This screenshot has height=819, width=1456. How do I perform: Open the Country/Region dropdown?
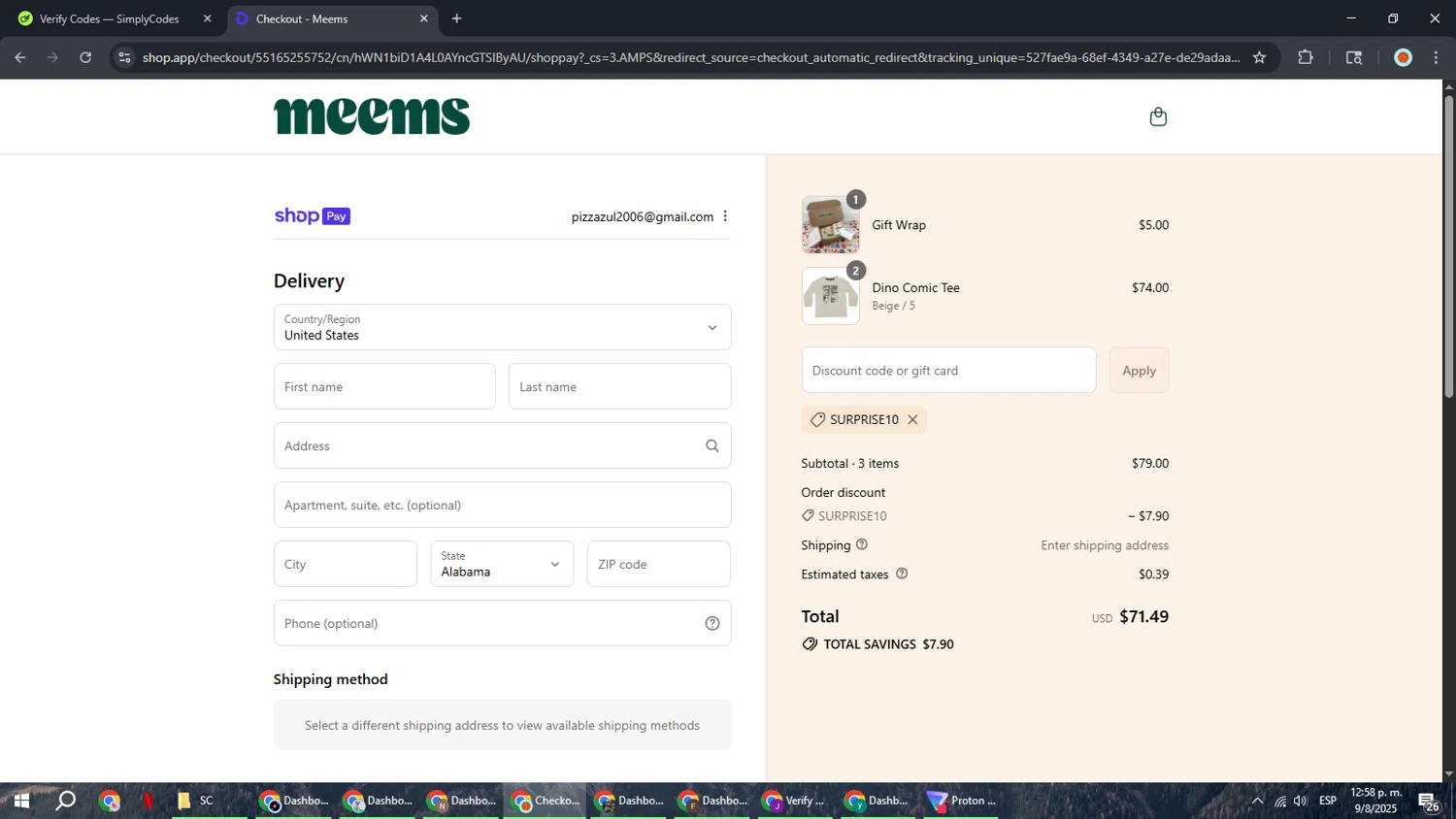[x=502, y=327]
